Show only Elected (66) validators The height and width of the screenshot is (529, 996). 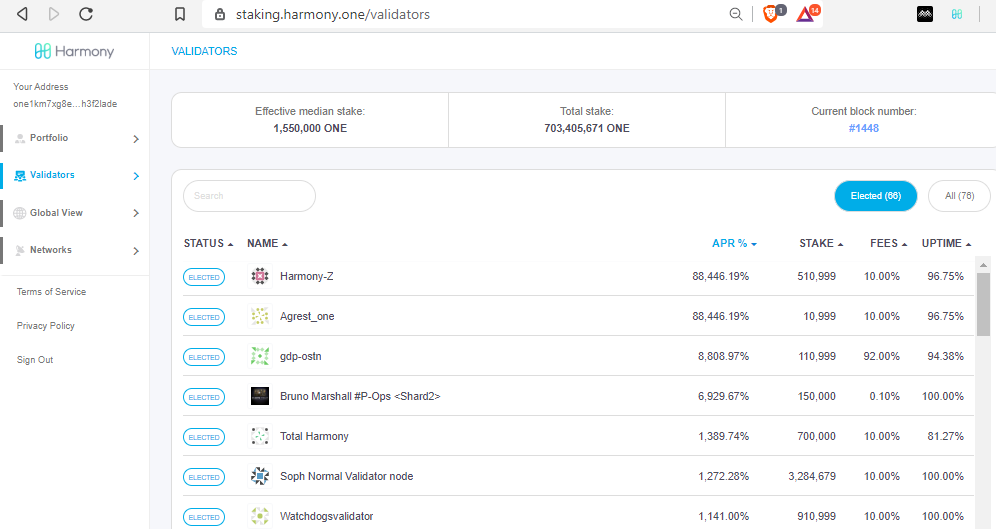point(875,196)
